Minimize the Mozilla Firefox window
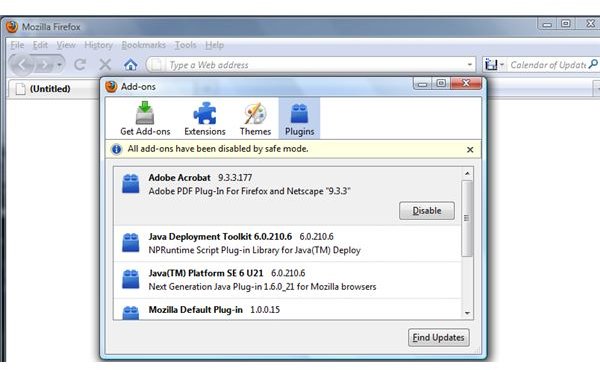 [547, 24]
